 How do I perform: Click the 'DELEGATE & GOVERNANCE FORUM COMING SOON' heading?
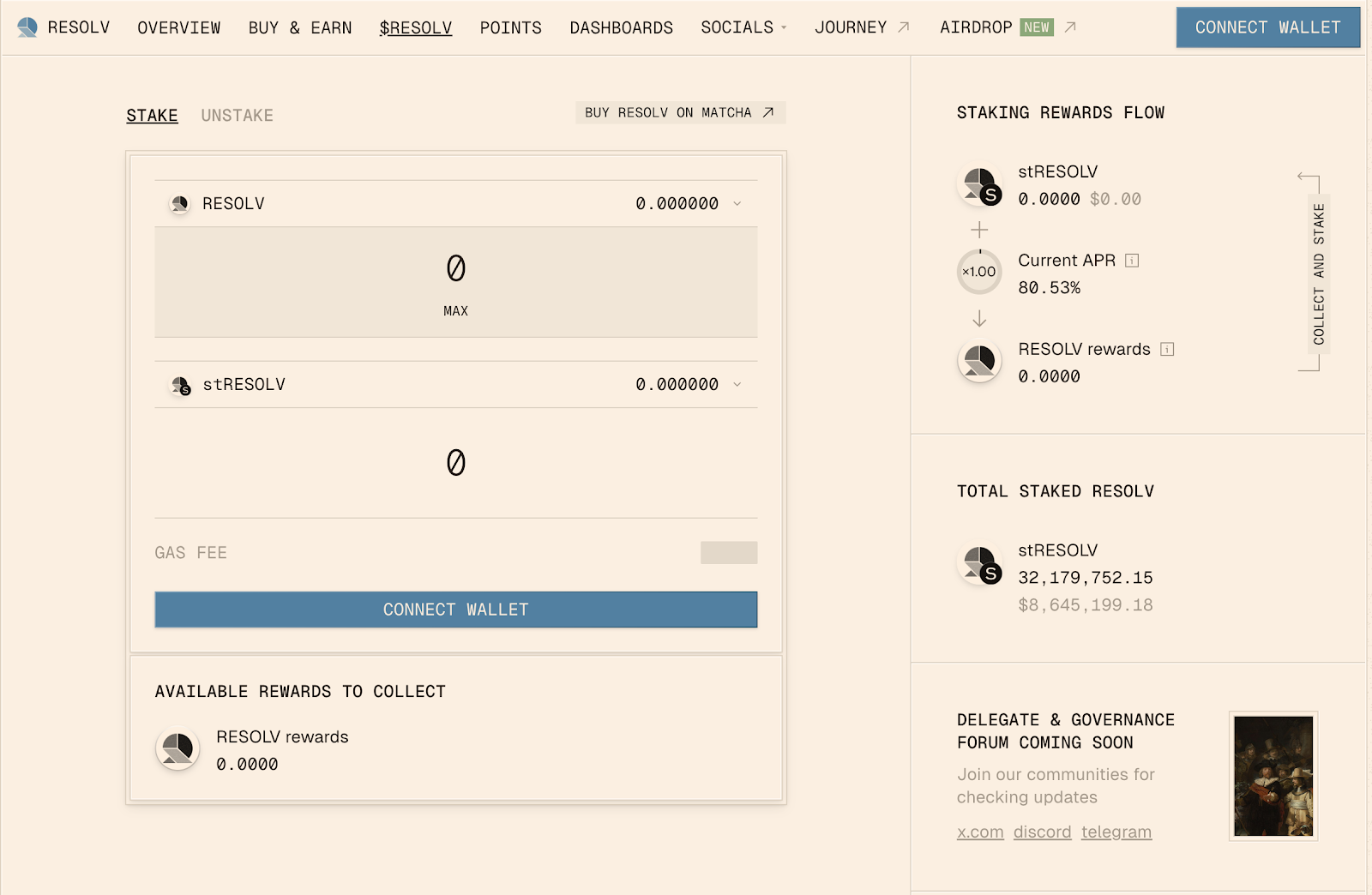tap(1066, 731)
